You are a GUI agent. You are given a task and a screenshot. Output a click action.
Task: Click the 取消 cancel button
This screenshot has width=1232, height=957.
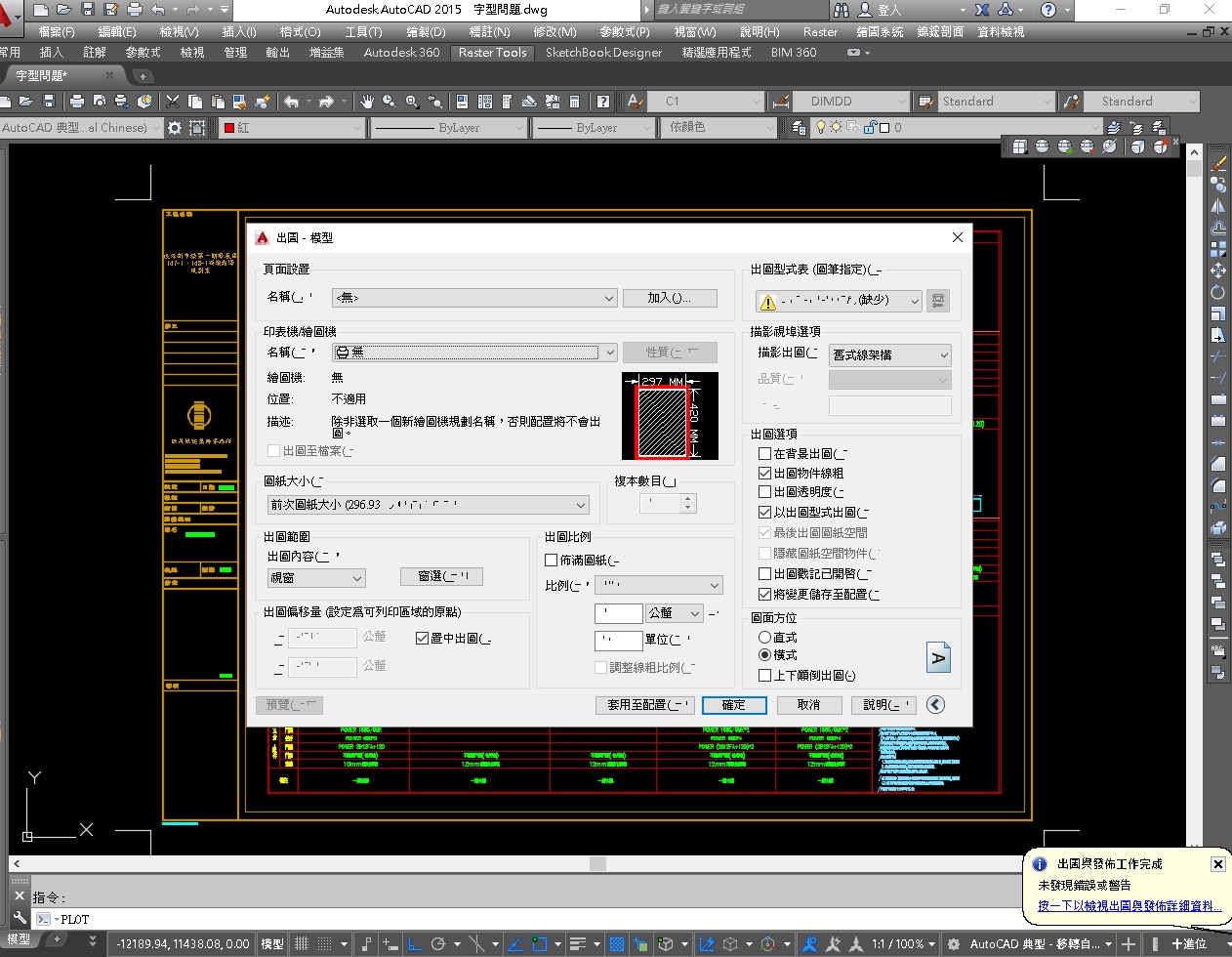tap(809, 705)
